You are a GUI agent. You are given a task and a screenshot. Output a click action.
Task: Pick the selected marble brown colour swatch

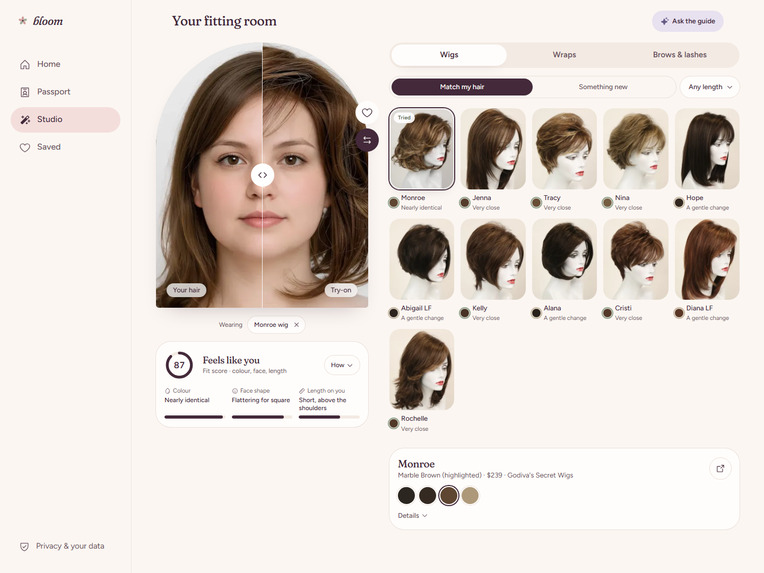[x=449, y=496]
